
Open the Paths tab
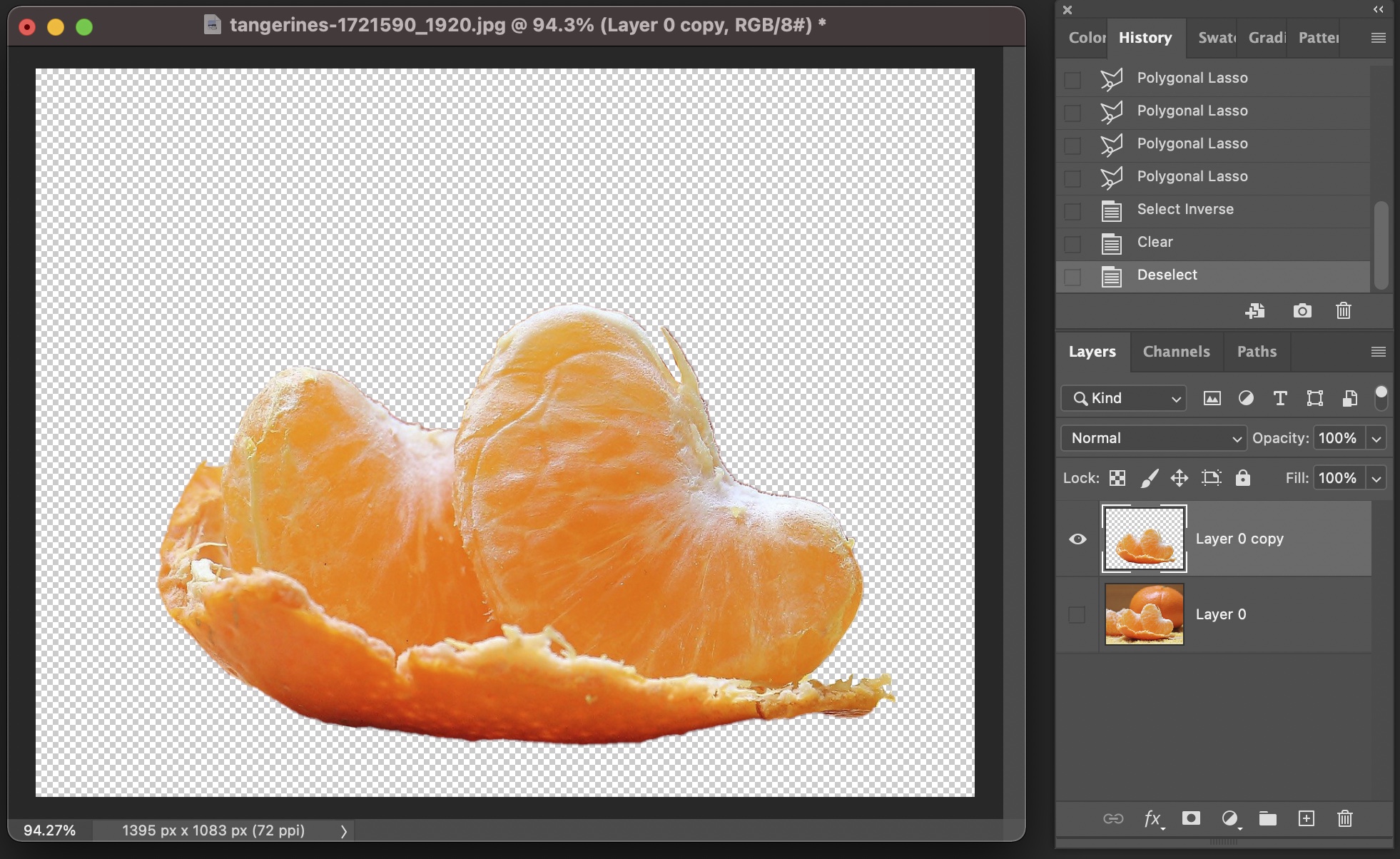1257,351
